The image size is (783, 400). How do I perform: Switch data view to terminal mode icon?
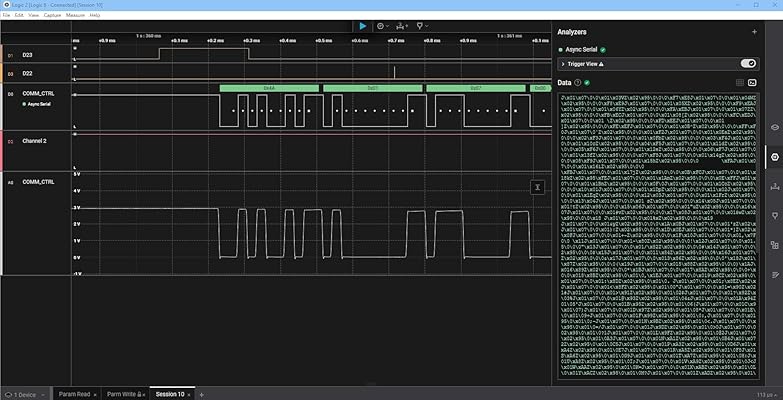pos(752,82)
